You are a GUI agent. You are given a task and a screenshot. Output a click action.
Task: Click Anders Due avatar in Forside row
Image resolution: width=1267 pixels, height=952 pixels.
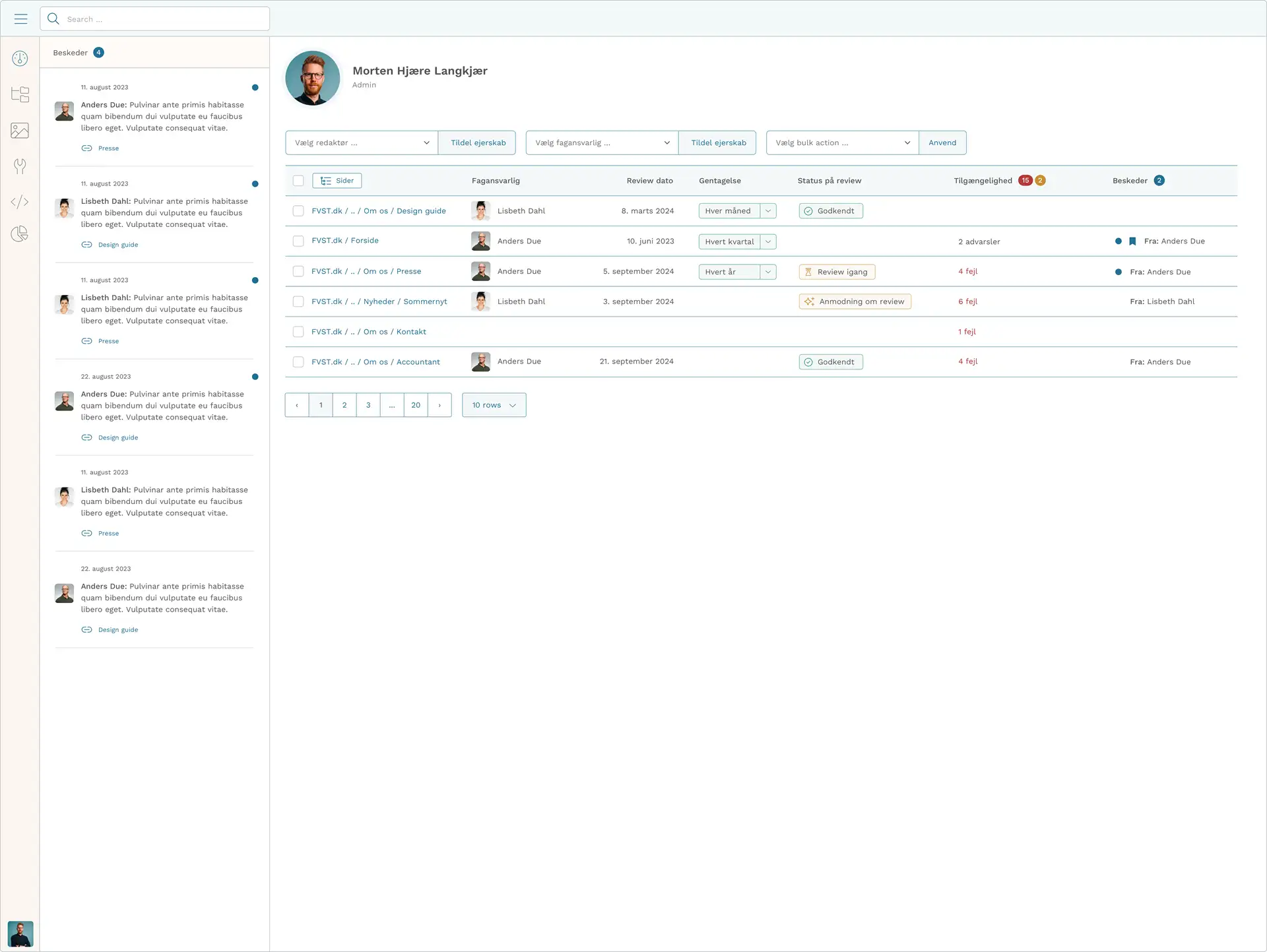point(481,241)
